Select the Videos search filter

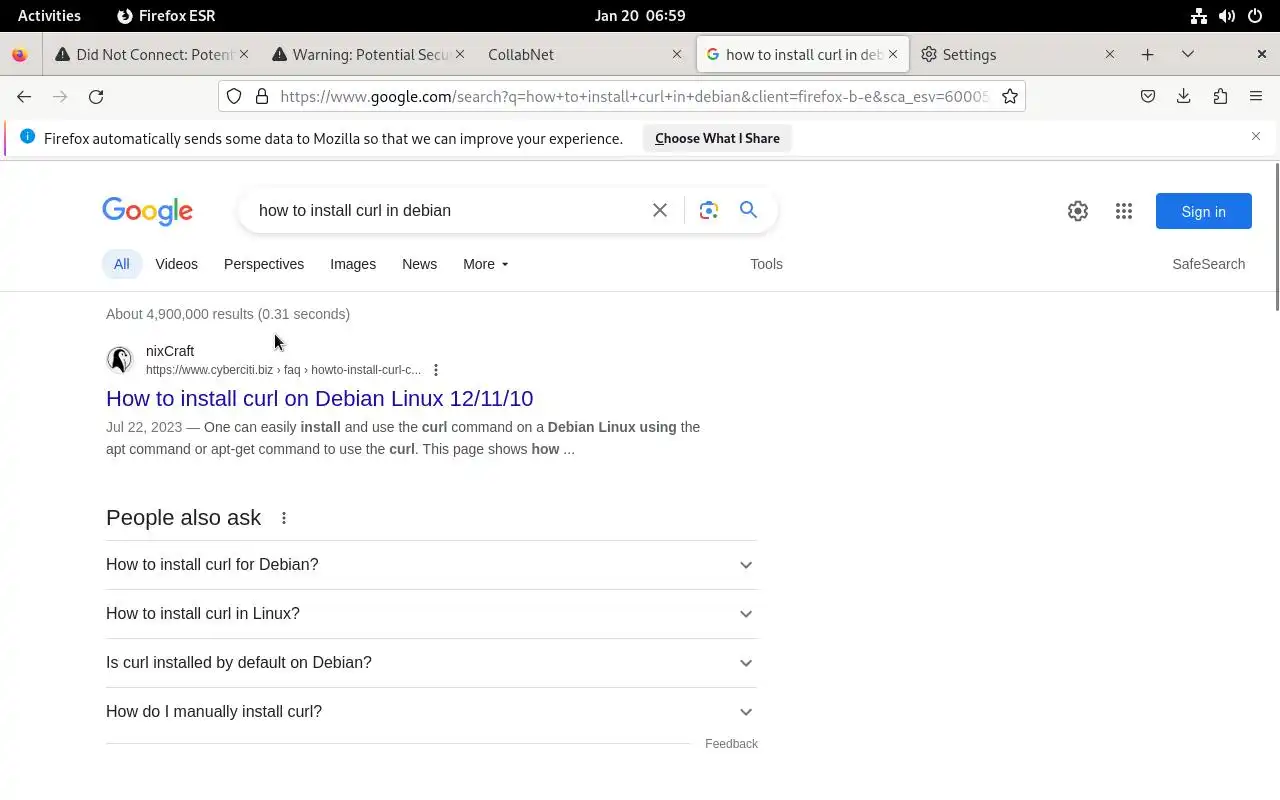coord(176,264)
